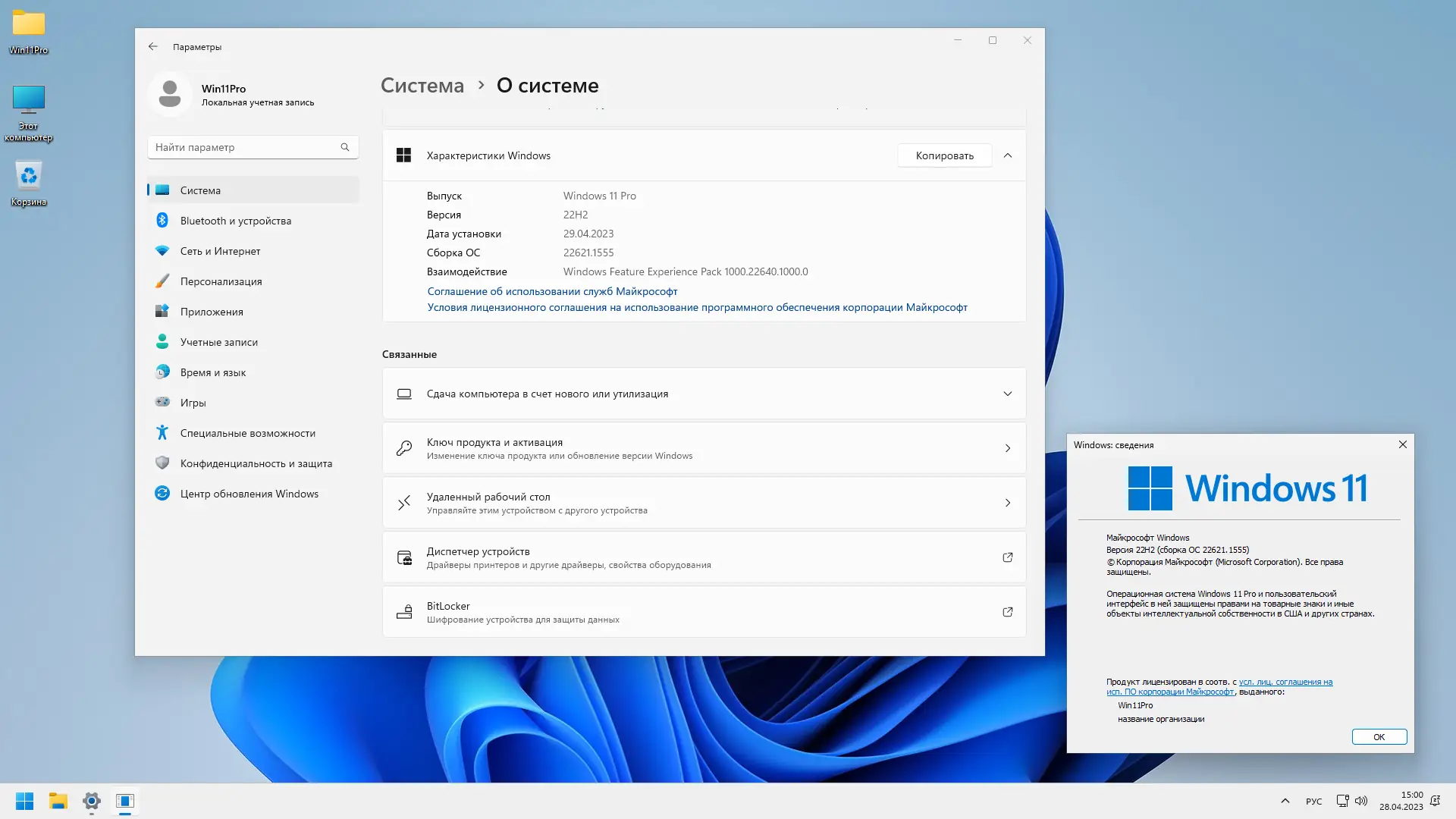Collapse the Характеристики Windows section
The height and width of the screenshot is (819, 1456).
click(1007, 155)
